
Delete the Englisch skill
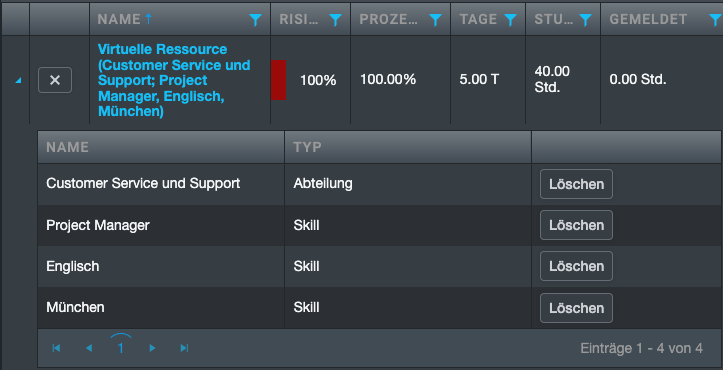[x=576, y=266]
